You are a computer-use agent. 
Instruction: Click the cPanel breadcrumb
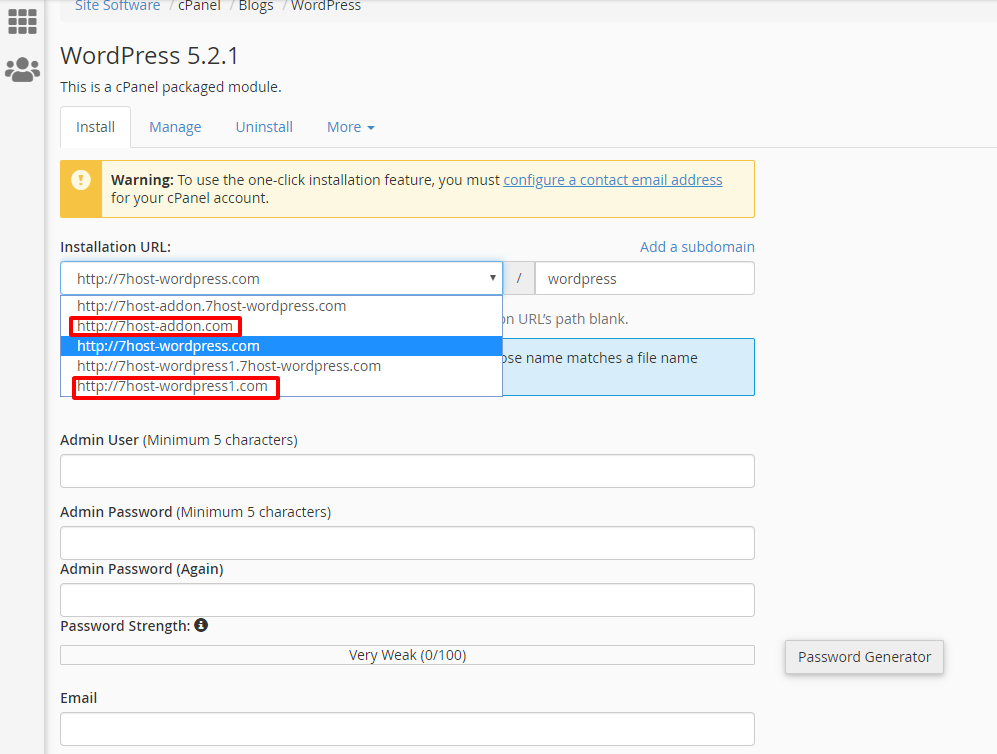(200, 6)
